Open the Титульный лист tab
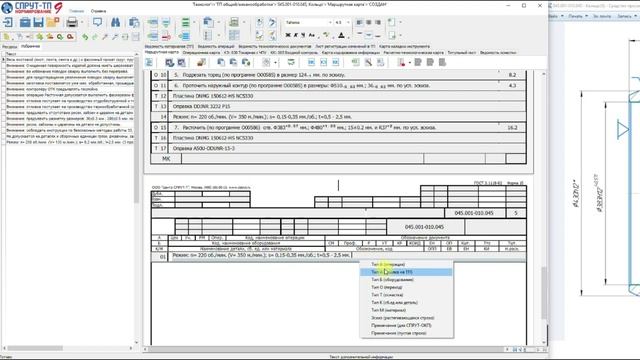This screenshot has height=360, width=640. 462,53
